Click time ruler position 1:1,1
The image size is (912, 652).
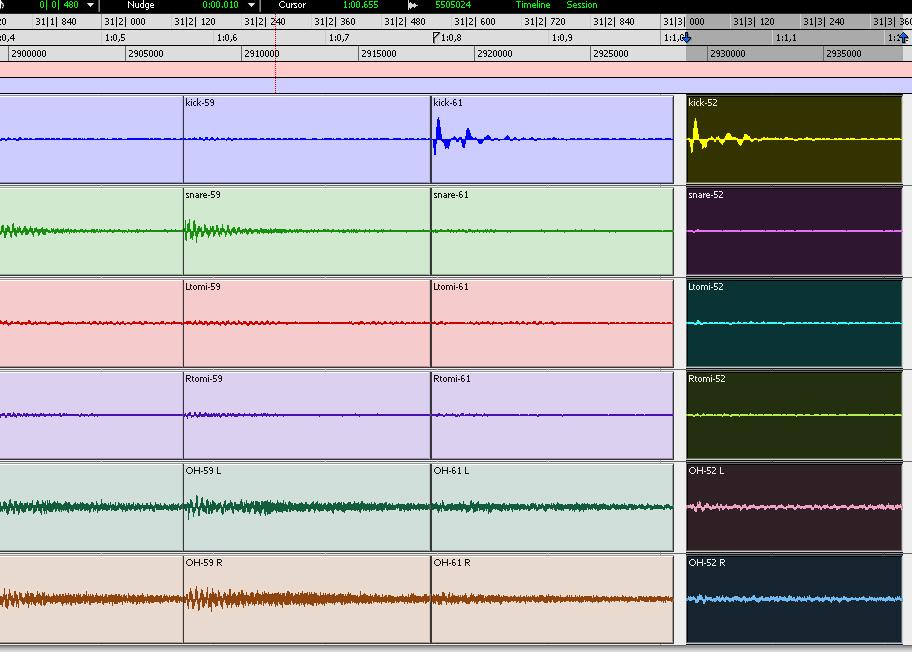click(x=786, y=38)
